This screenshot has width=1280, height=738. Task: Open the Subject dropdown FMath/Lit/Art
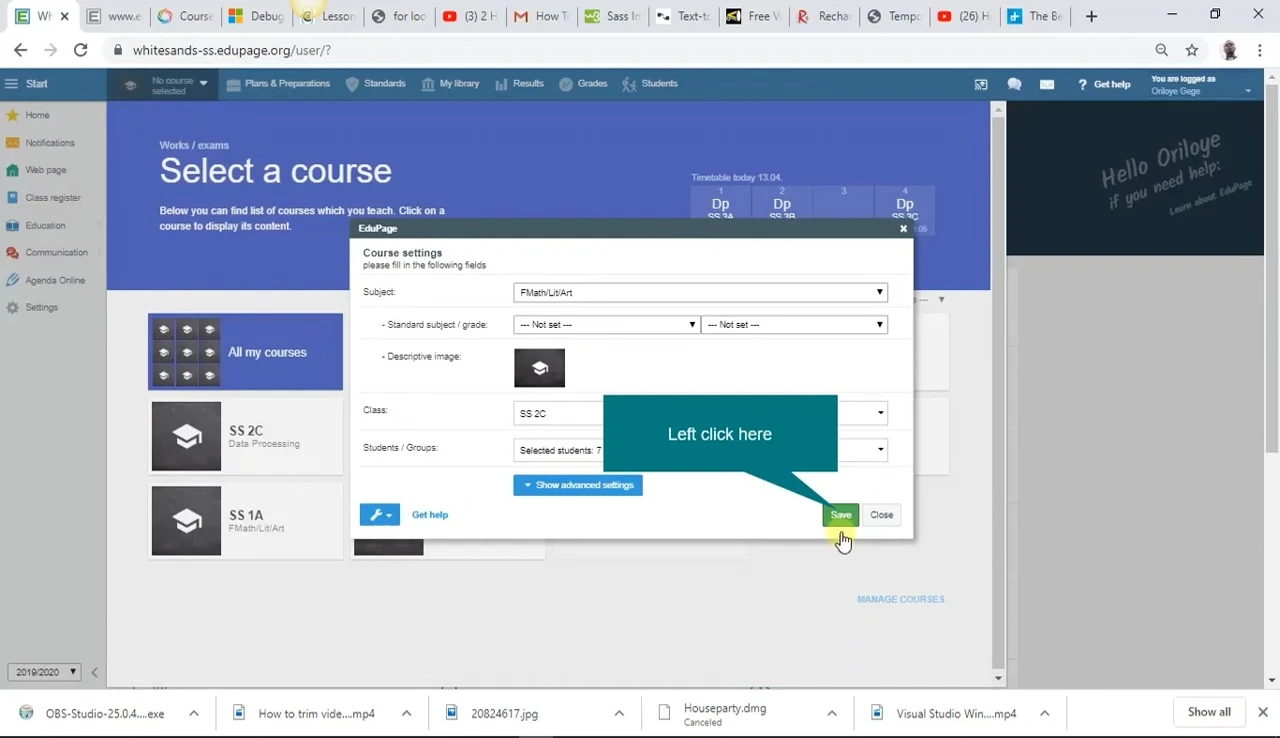[700, 293]
